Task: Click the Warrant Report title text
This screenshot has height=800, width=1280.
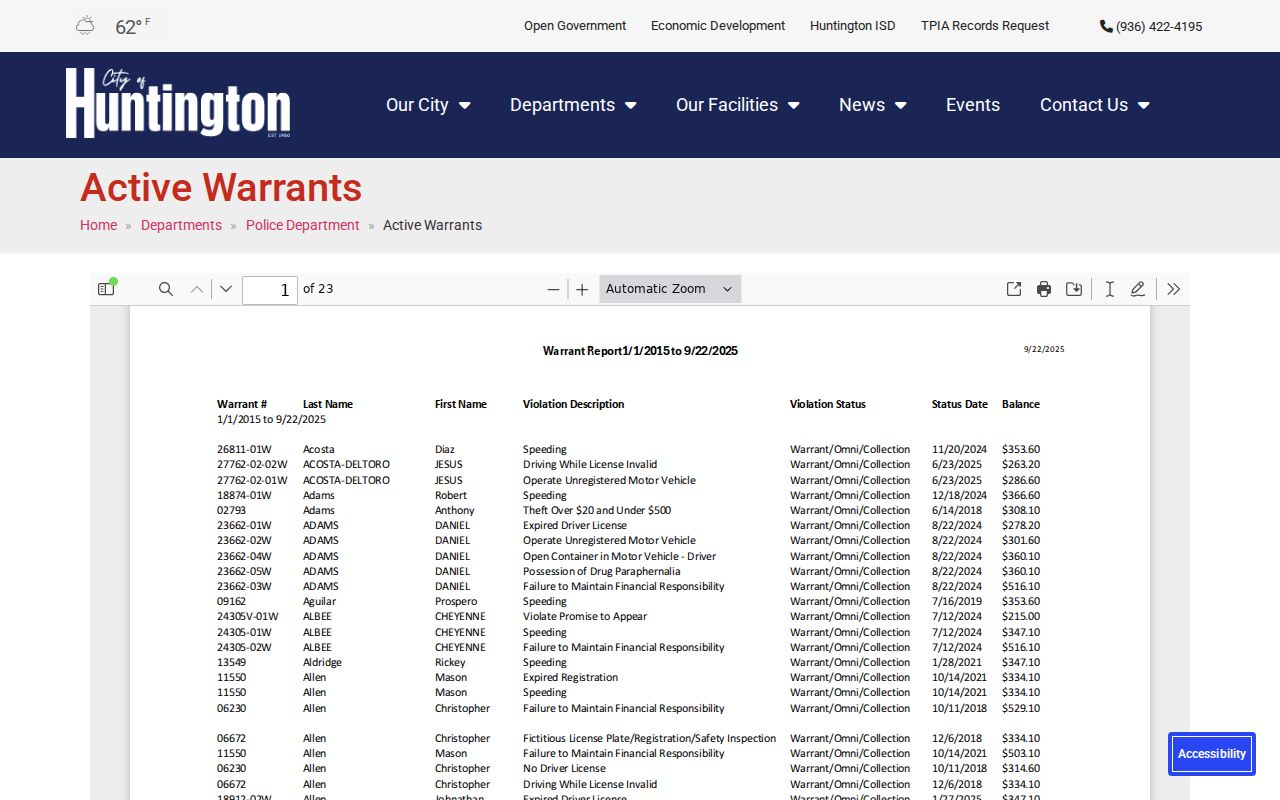Action: coord(640,351)
